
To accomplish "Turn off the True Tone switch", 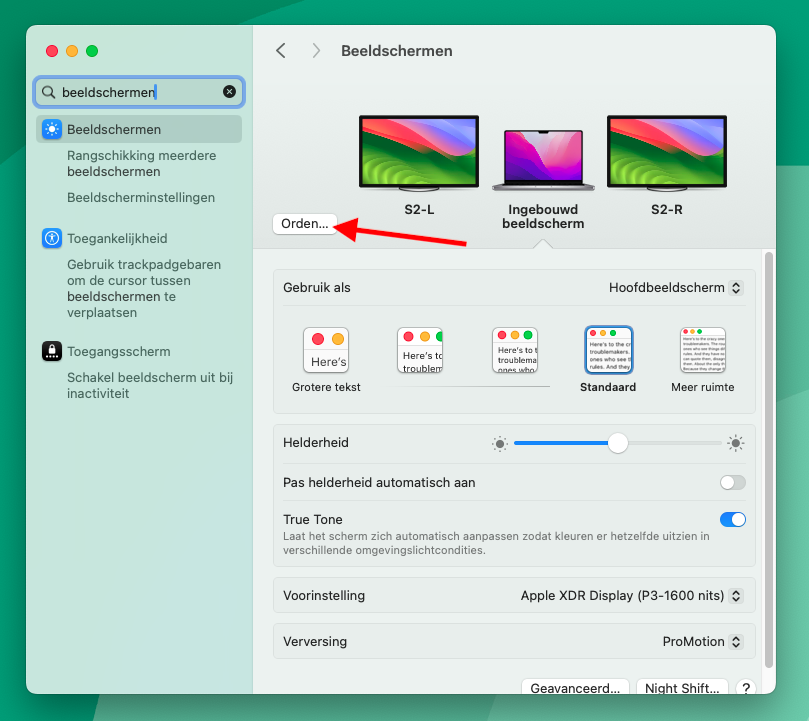I will (x=732, y=519).
